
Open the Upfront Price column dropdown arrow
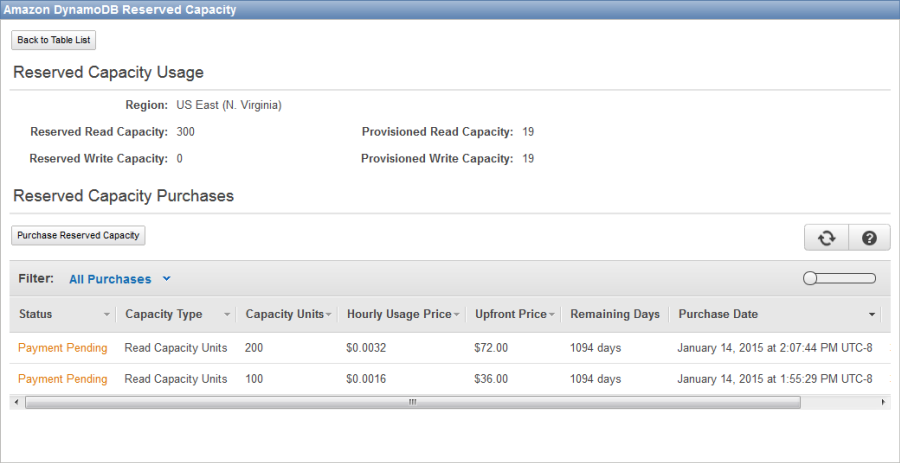click(552, 315)
